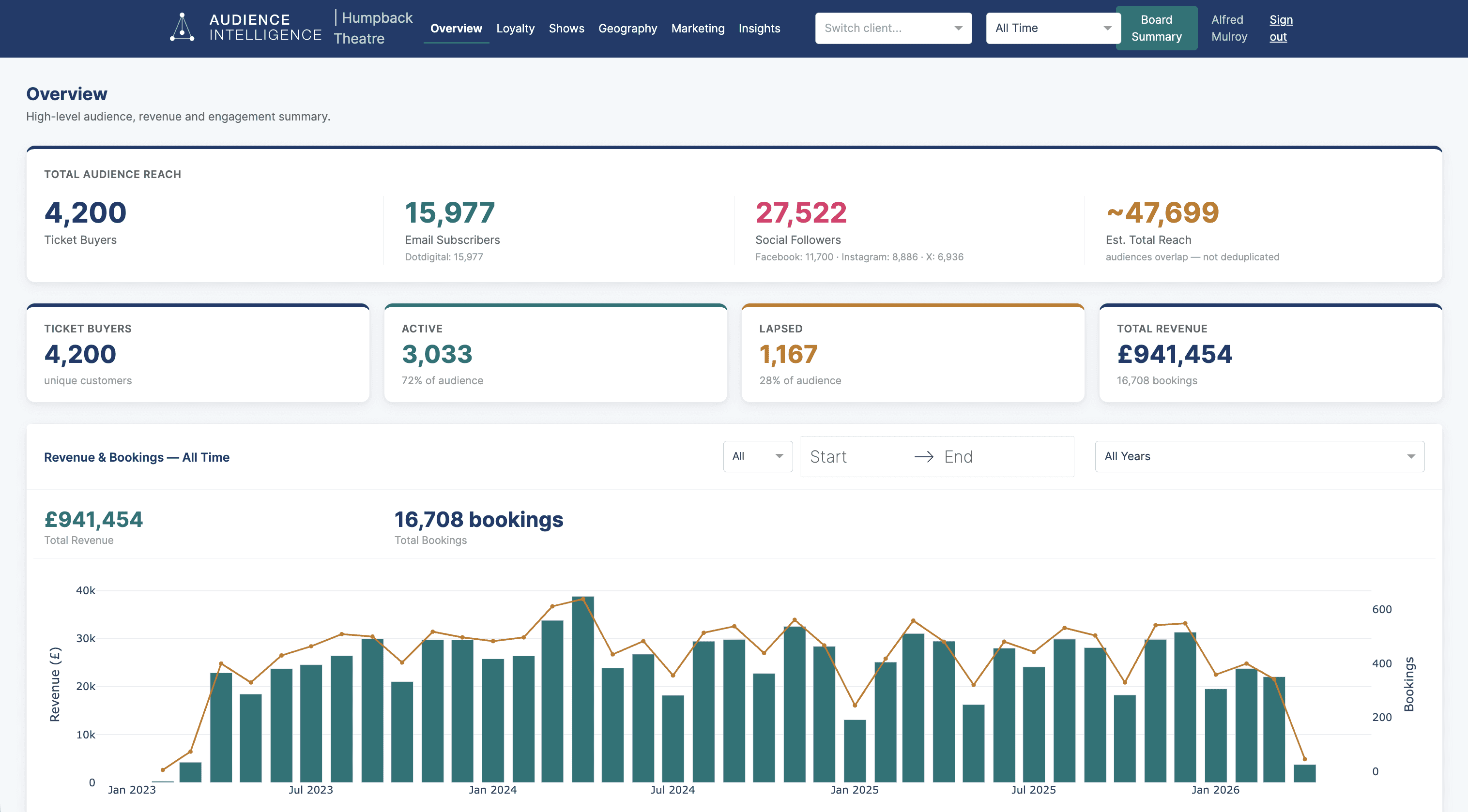The width and height of the screenshot is (1468, 812).
Task: Switch to the Loyalty tab
Action: click(515, 28)
